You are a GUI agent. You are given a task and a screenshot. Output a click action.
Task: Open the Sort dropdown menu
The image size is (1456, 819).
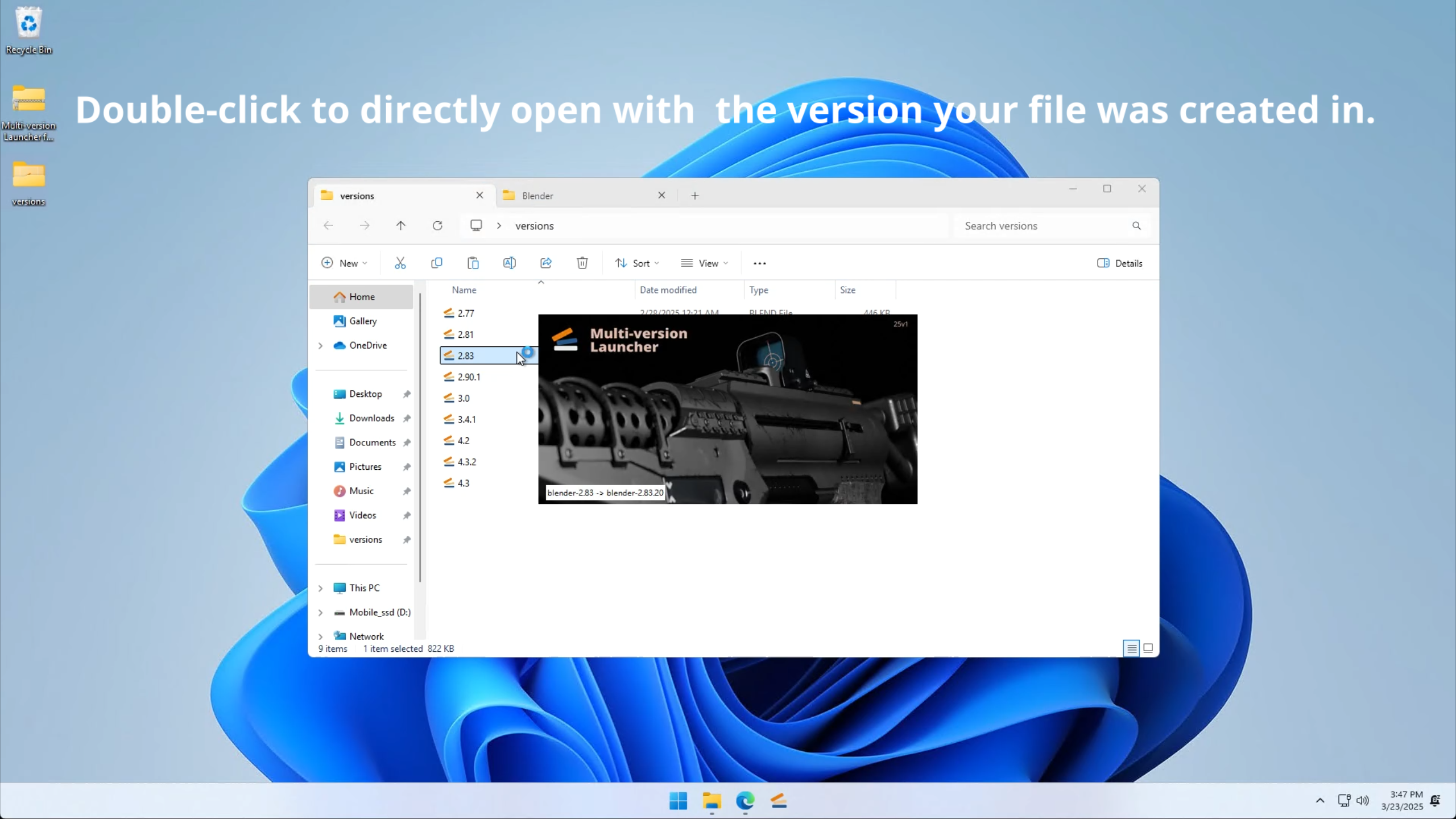pyautogui.click(x=637, y=263)
